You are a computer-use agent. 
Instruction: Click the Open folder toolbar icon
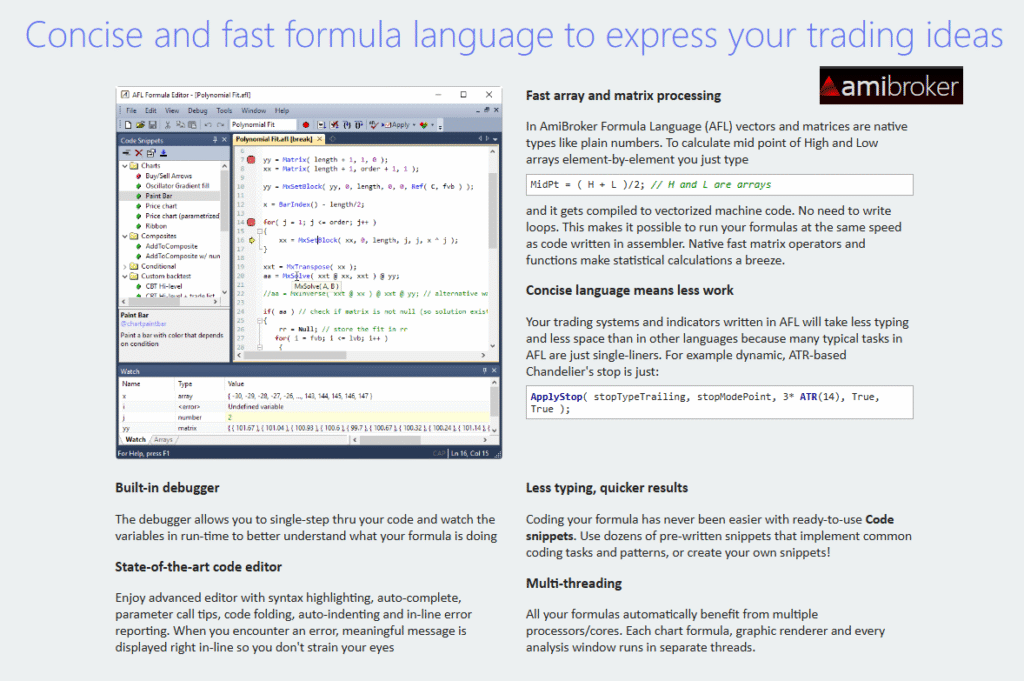(140, 125)
